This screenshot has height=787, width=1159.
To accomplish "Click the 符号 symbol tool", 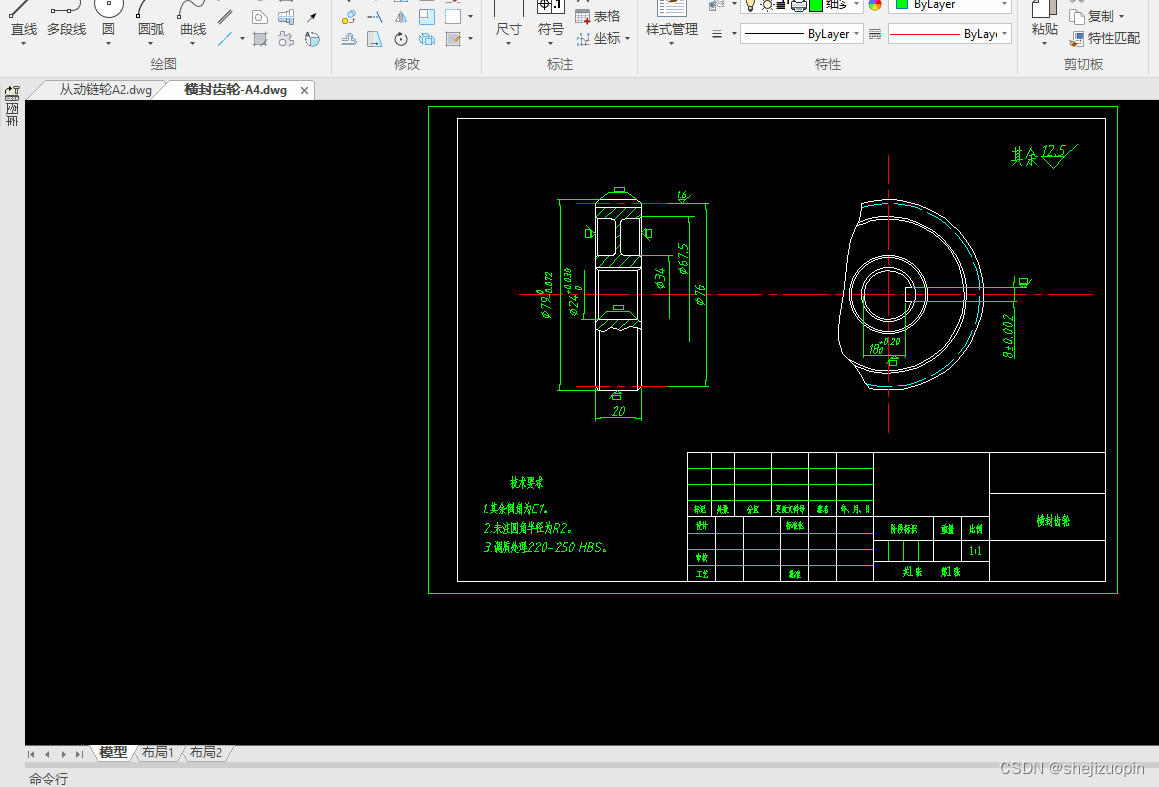I will pos(550,20).
